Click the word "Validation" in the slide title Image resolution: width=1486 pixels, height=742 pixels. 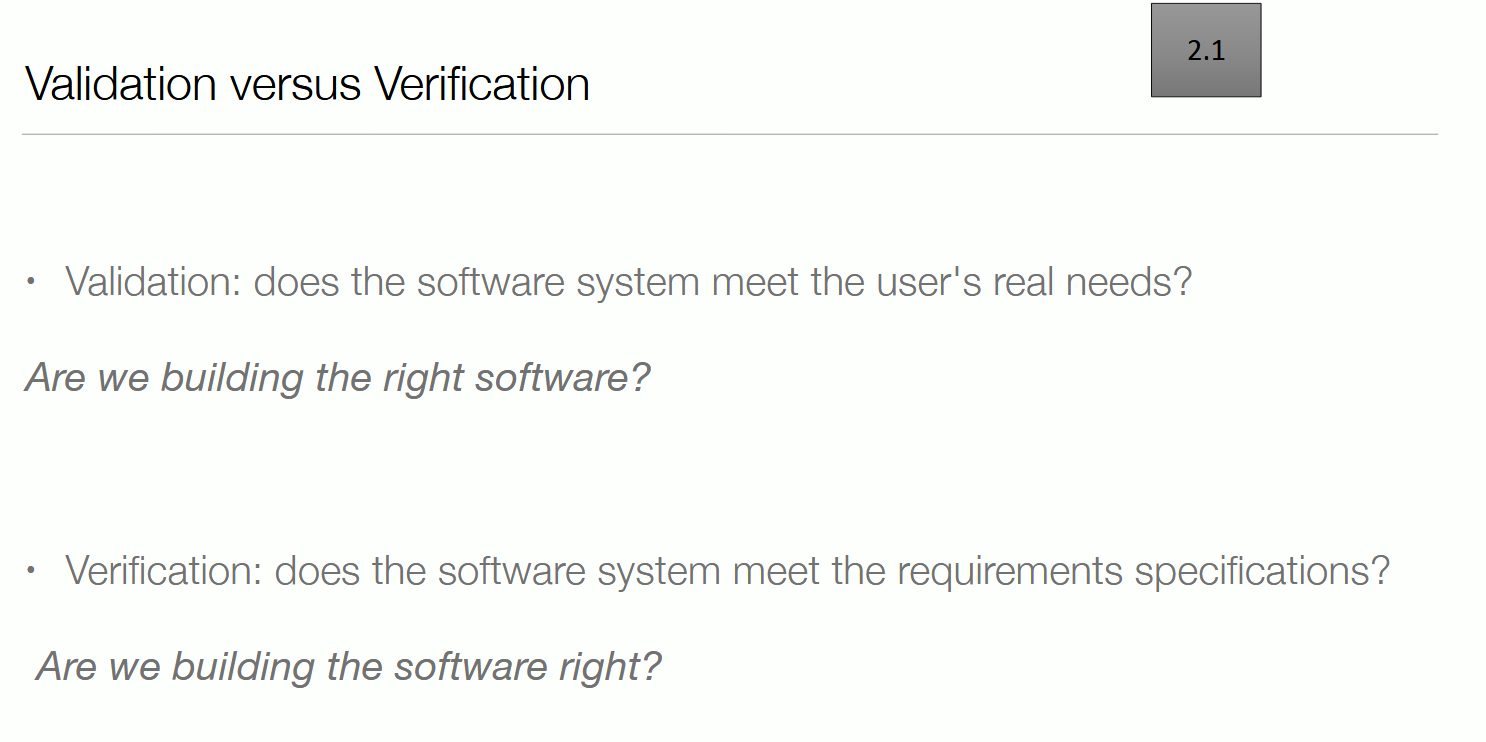[120, 84]
